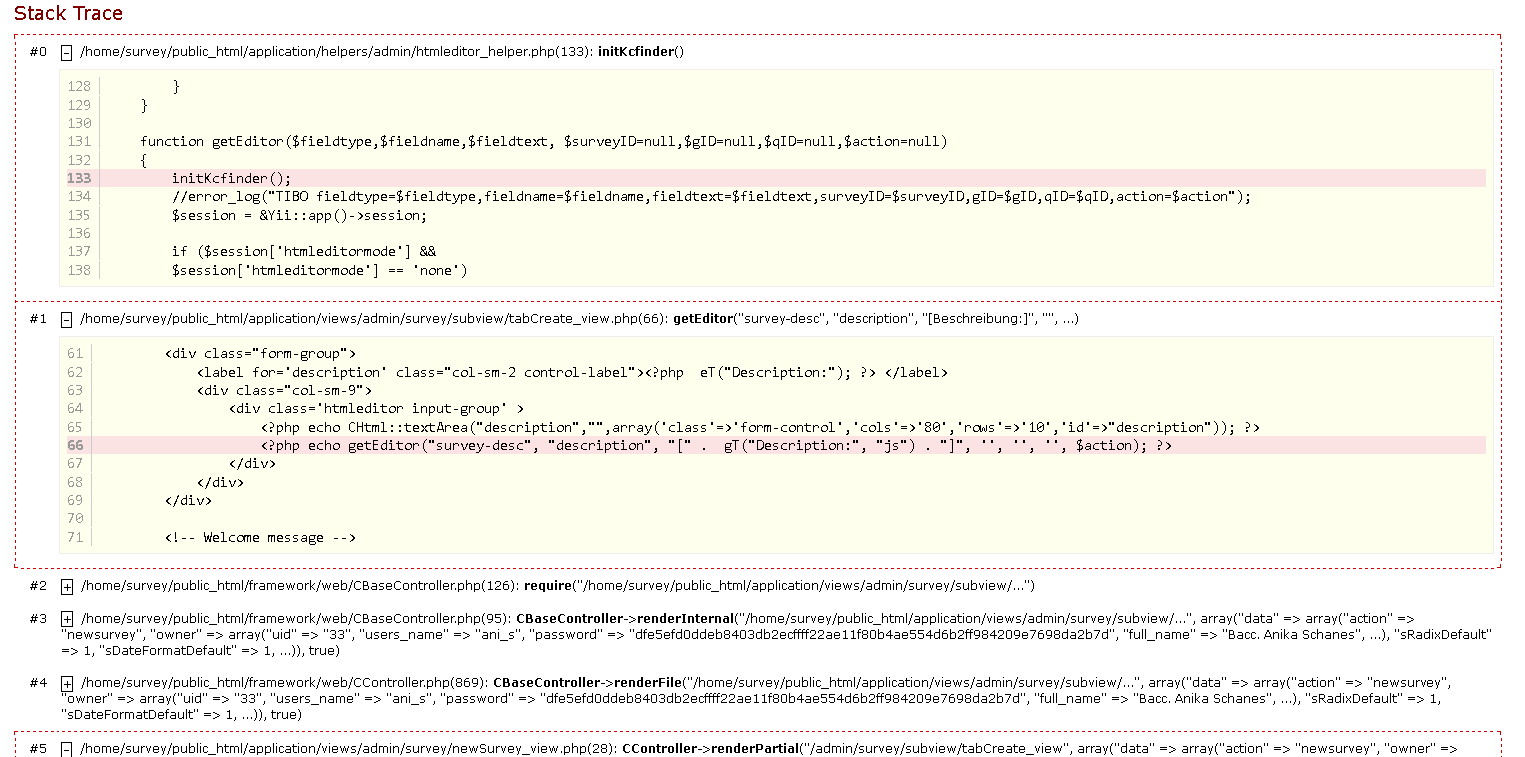The width and height of the screenshot is (1525, 757).
Task: Click highlighted line 133 initKcfinder() call
Action: coord(231,179)
